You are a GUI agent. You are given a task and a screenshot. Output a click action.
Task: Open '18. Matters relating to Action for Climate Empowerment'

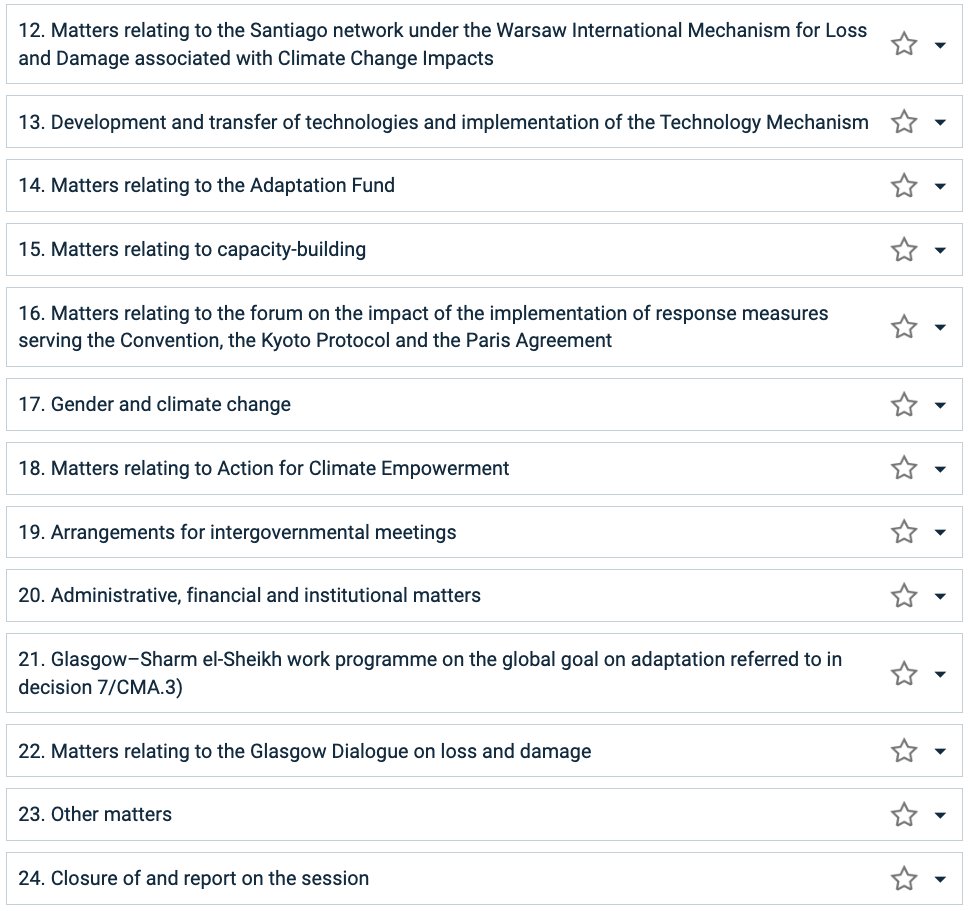[263, 468]
